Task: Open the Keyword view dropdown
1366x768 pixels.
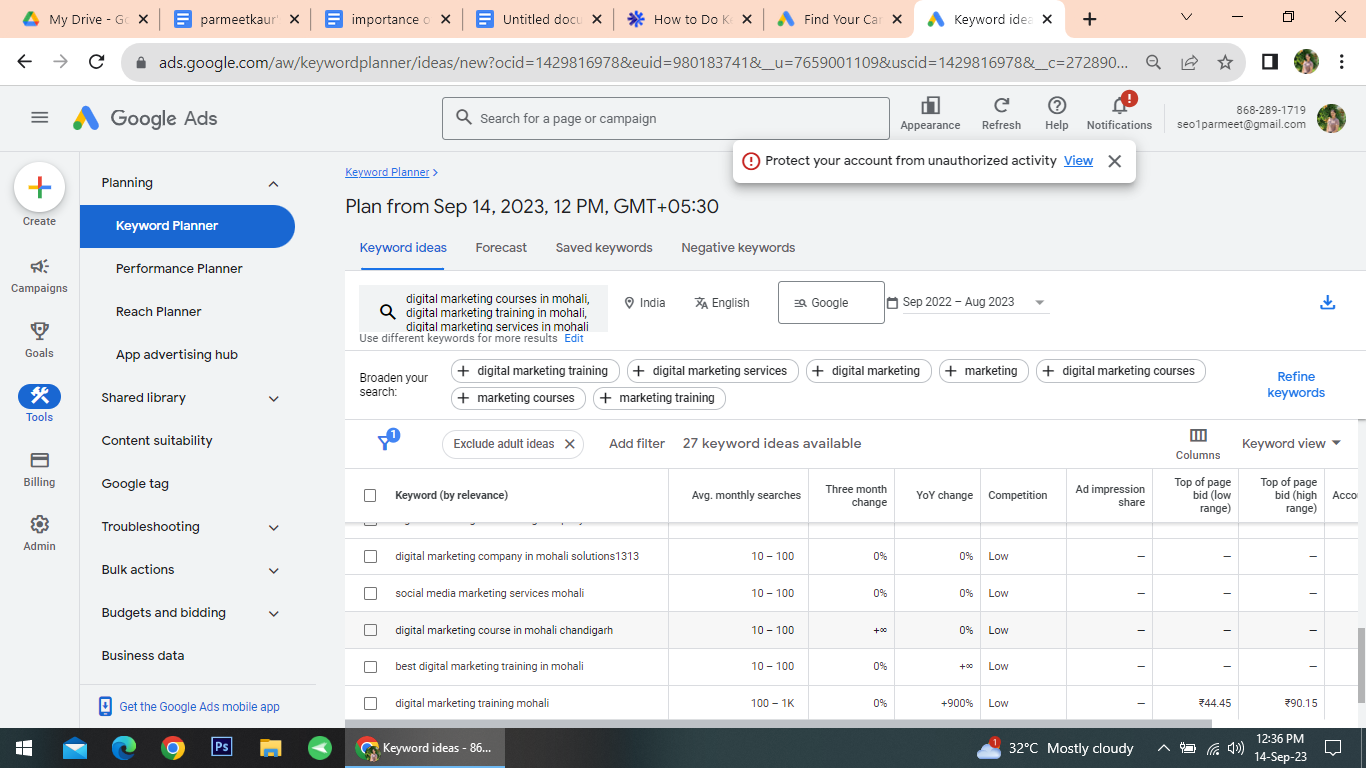Action: [1291, 443]
